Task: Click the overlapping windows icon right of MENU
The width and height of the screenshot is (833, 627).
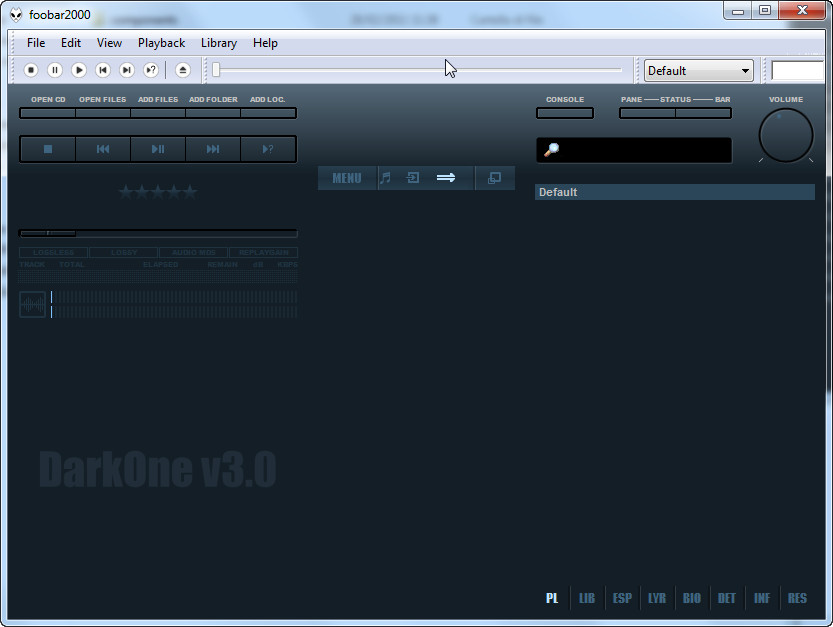Action: pos(494,178)
